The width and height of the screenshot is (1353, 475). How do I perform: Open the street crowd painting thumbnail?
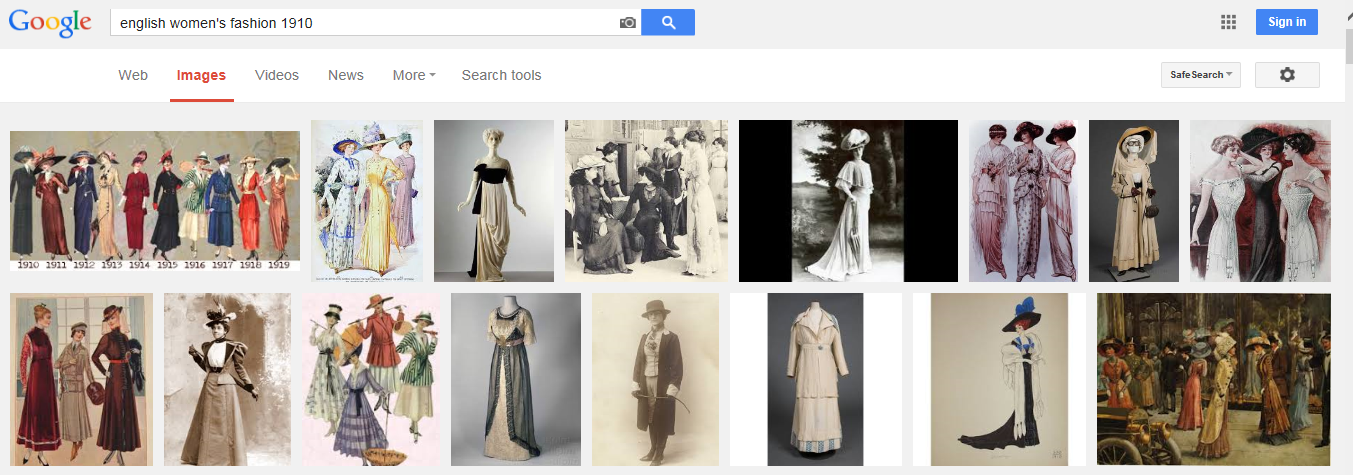point(1214,379)
